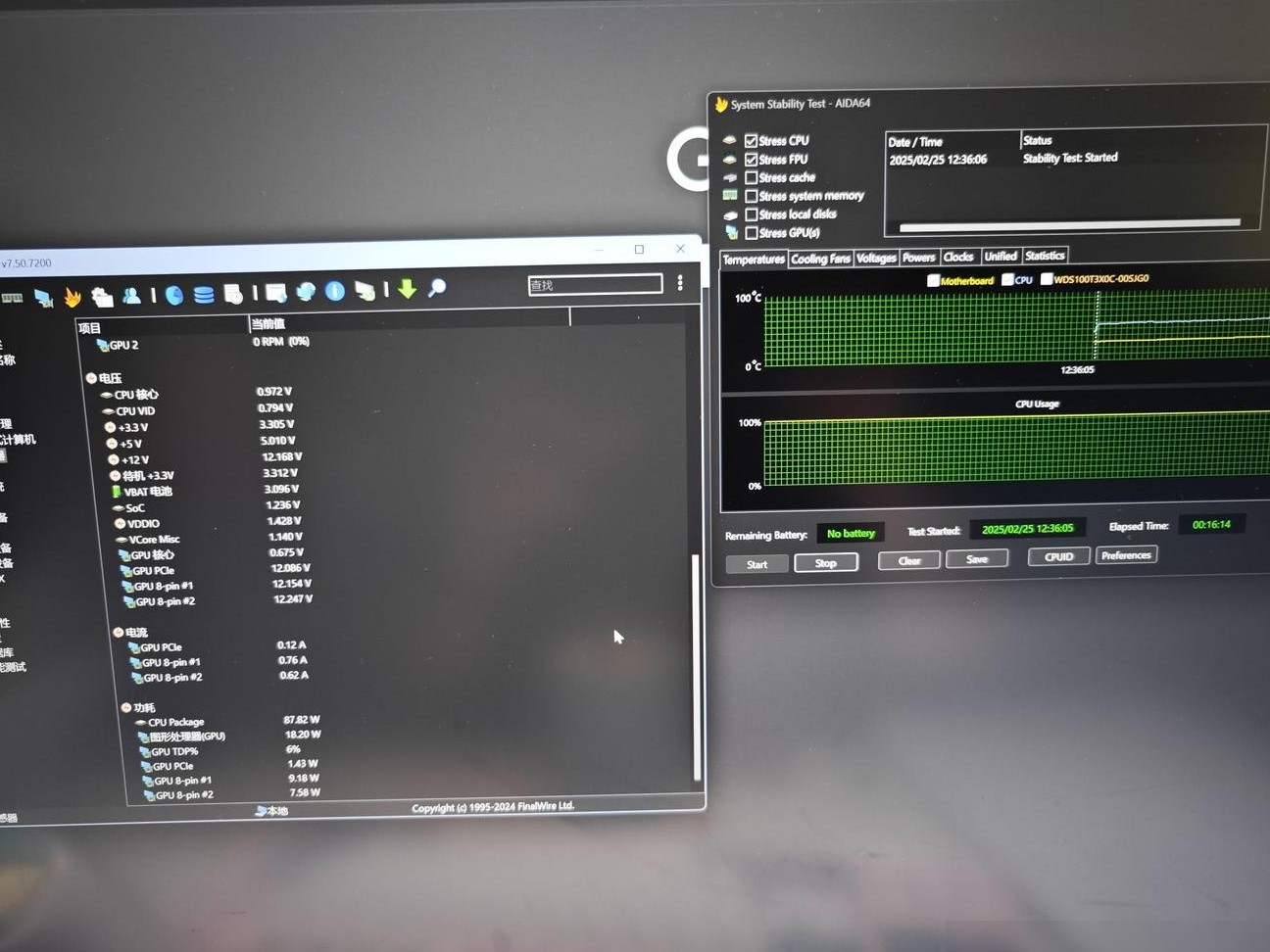Toggle the Motherboard temperature graph checkbox
The image size is (1270, 952).
[933, 281]
